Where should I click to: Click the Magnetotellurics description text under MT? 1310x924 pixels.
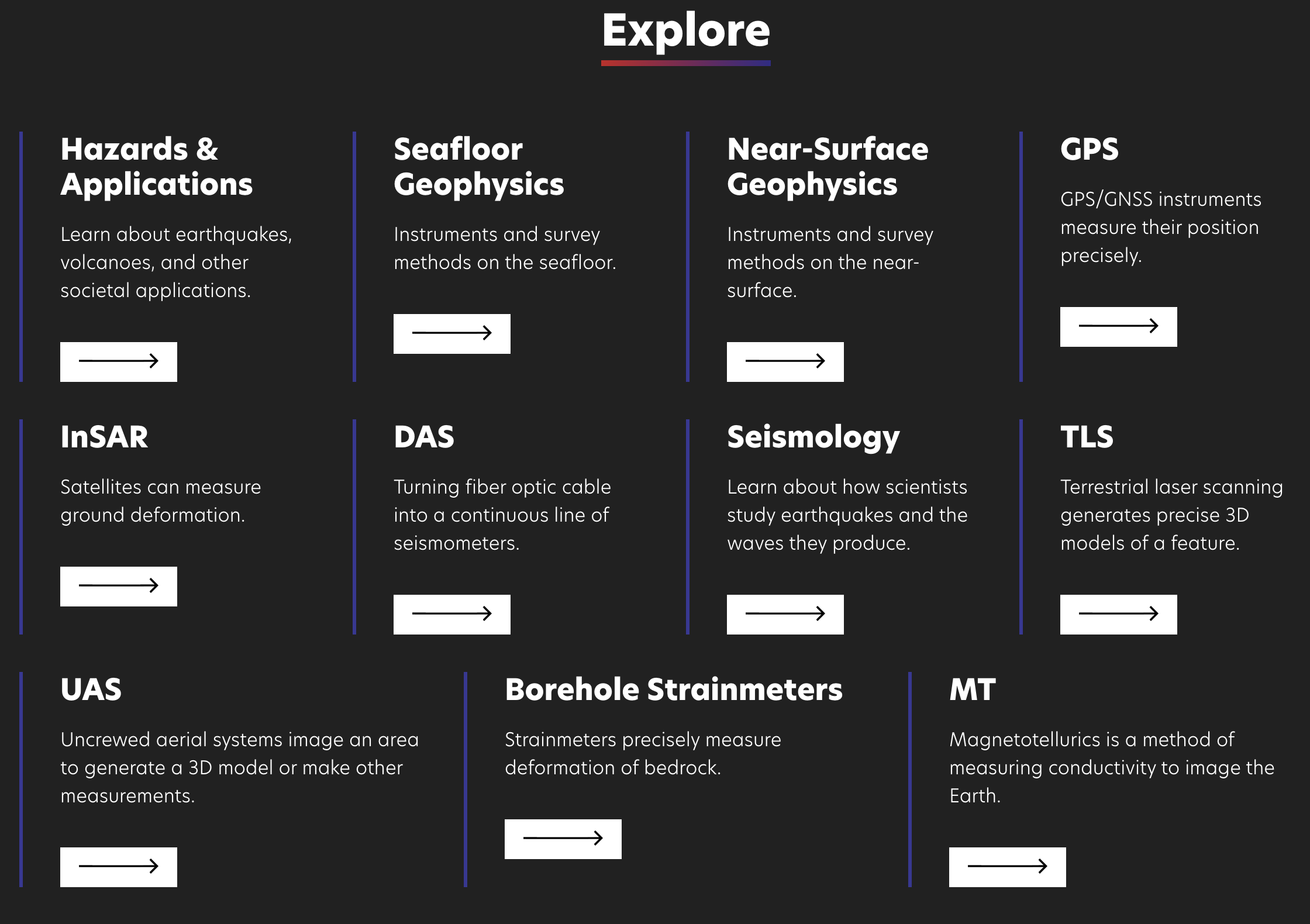[x=1112, y=767]
